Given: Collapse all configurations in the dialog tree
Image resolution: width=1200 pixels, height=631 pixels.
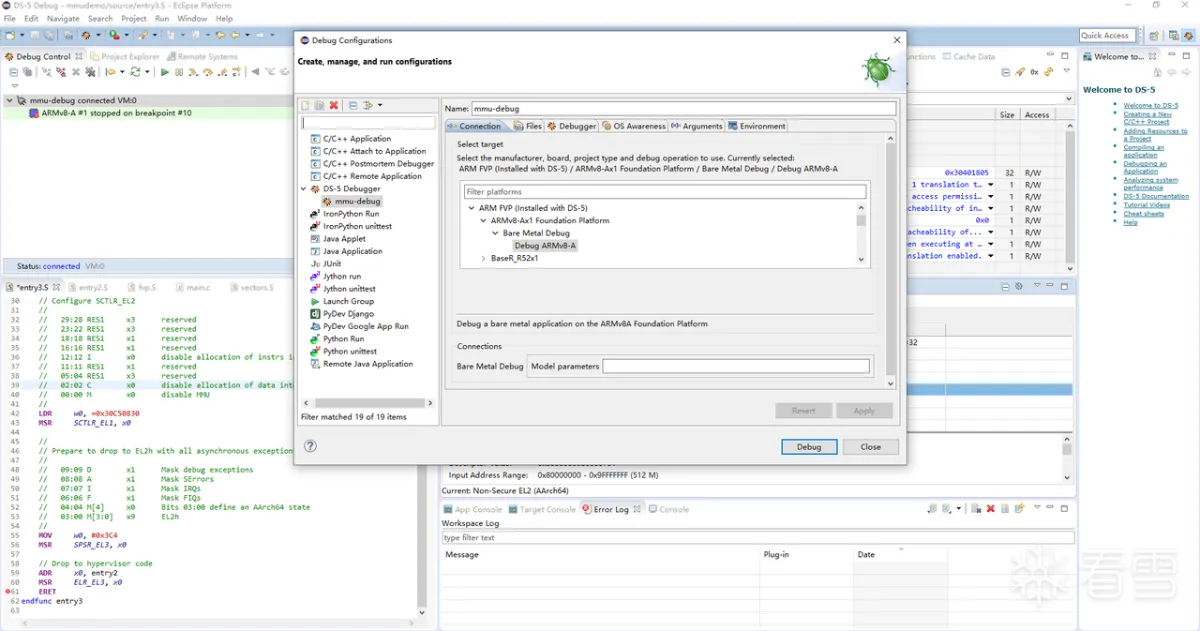Looking at the screenshot, I should point(353,105).
